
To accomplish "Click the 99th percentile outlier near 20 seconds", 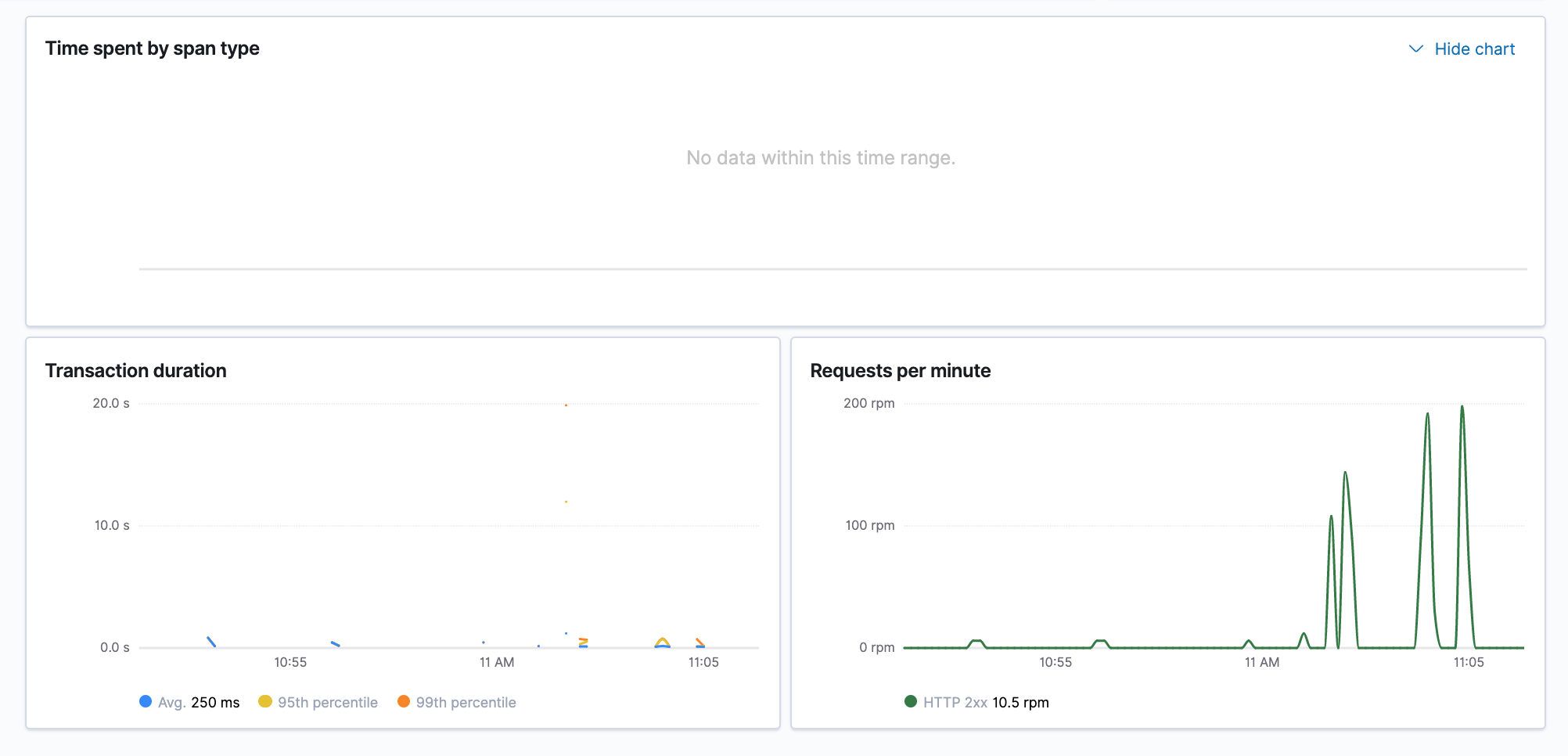I will click(566, 405).
